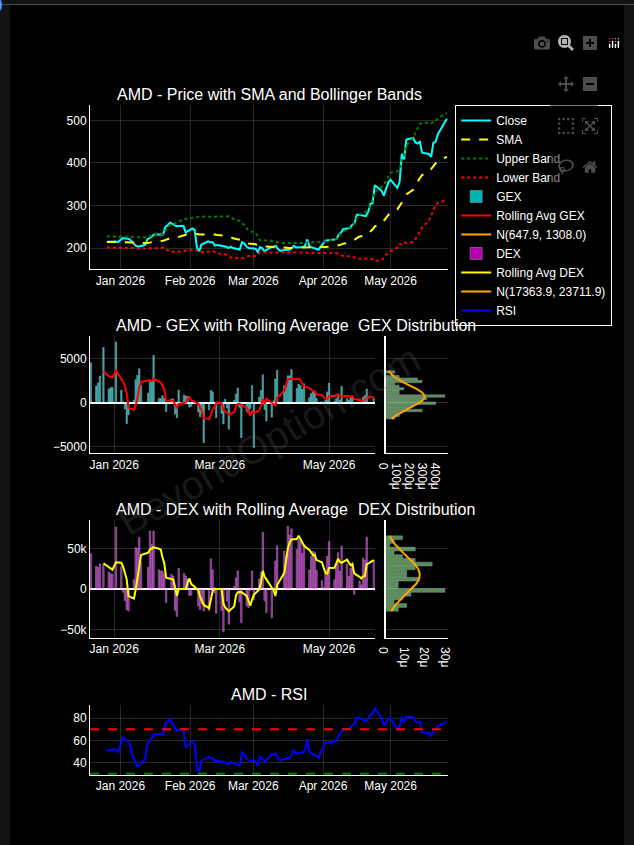This screenshot has height=845, width=634.
Task: Pick the Lasso Select tool
Action: 566,167
